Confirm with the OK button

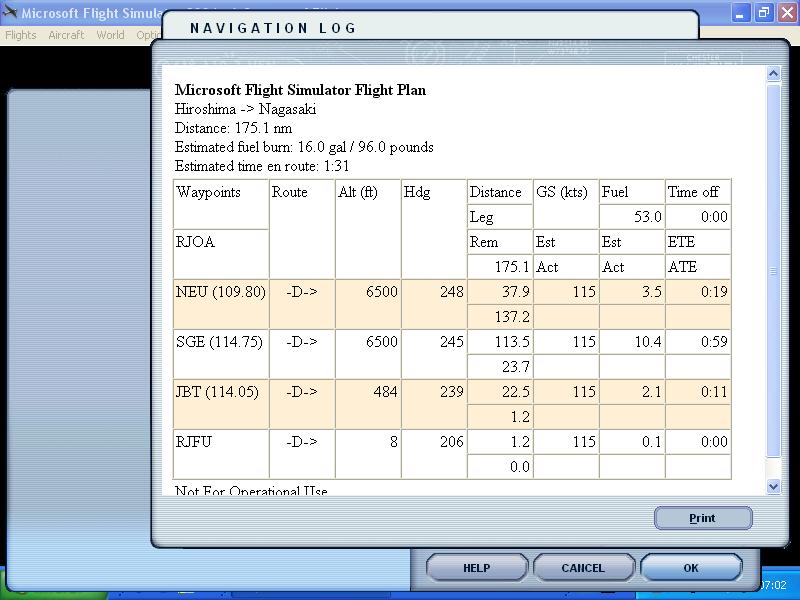point(691,568)
